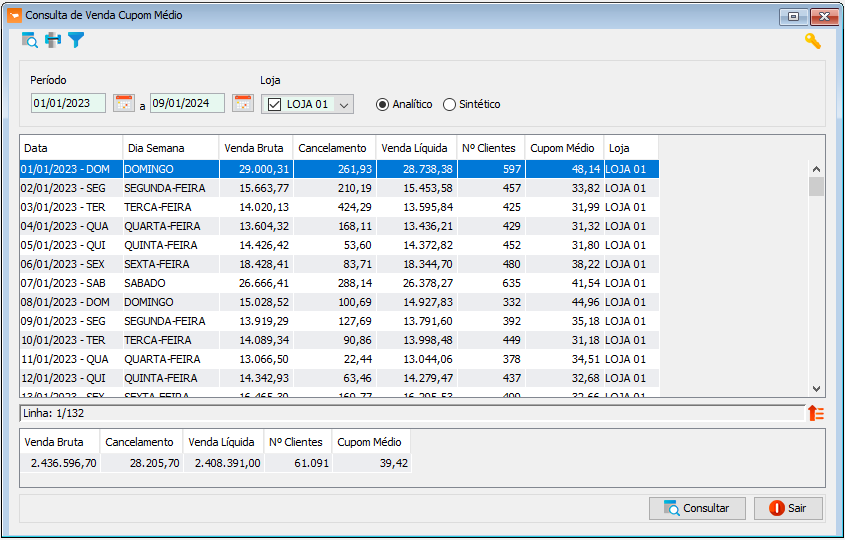Open the blue funnel filter icon
Image resolution: width=845 pixels, height=540 pixels.
76,40
